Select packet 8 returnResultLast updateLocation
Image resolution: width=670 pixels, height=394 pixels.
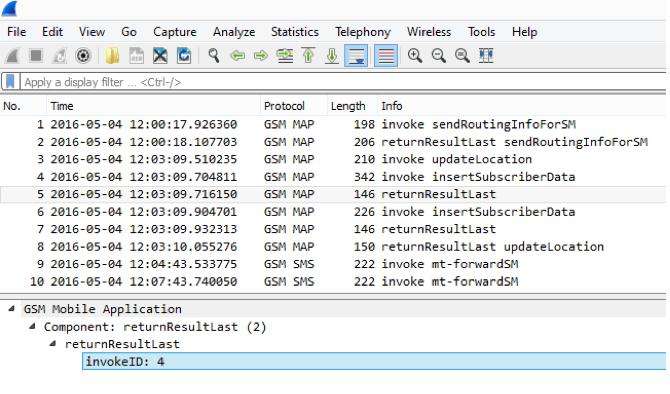(333, 247)
